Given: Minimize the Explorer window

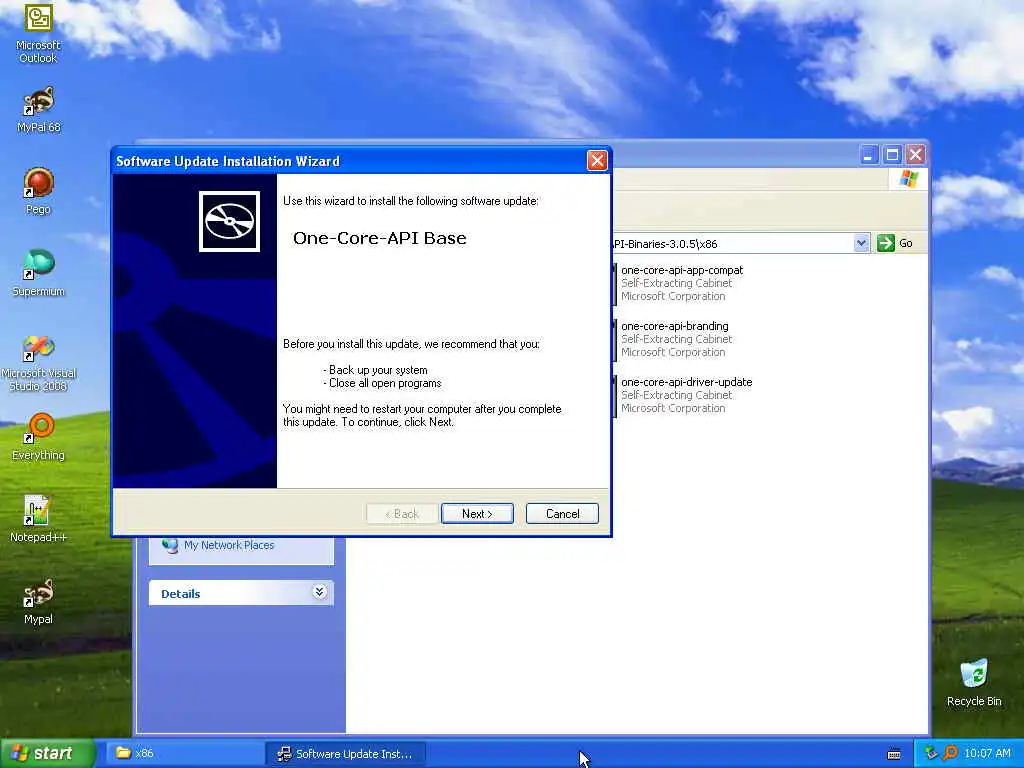Looking at the screenshot, I should (869, 155).
